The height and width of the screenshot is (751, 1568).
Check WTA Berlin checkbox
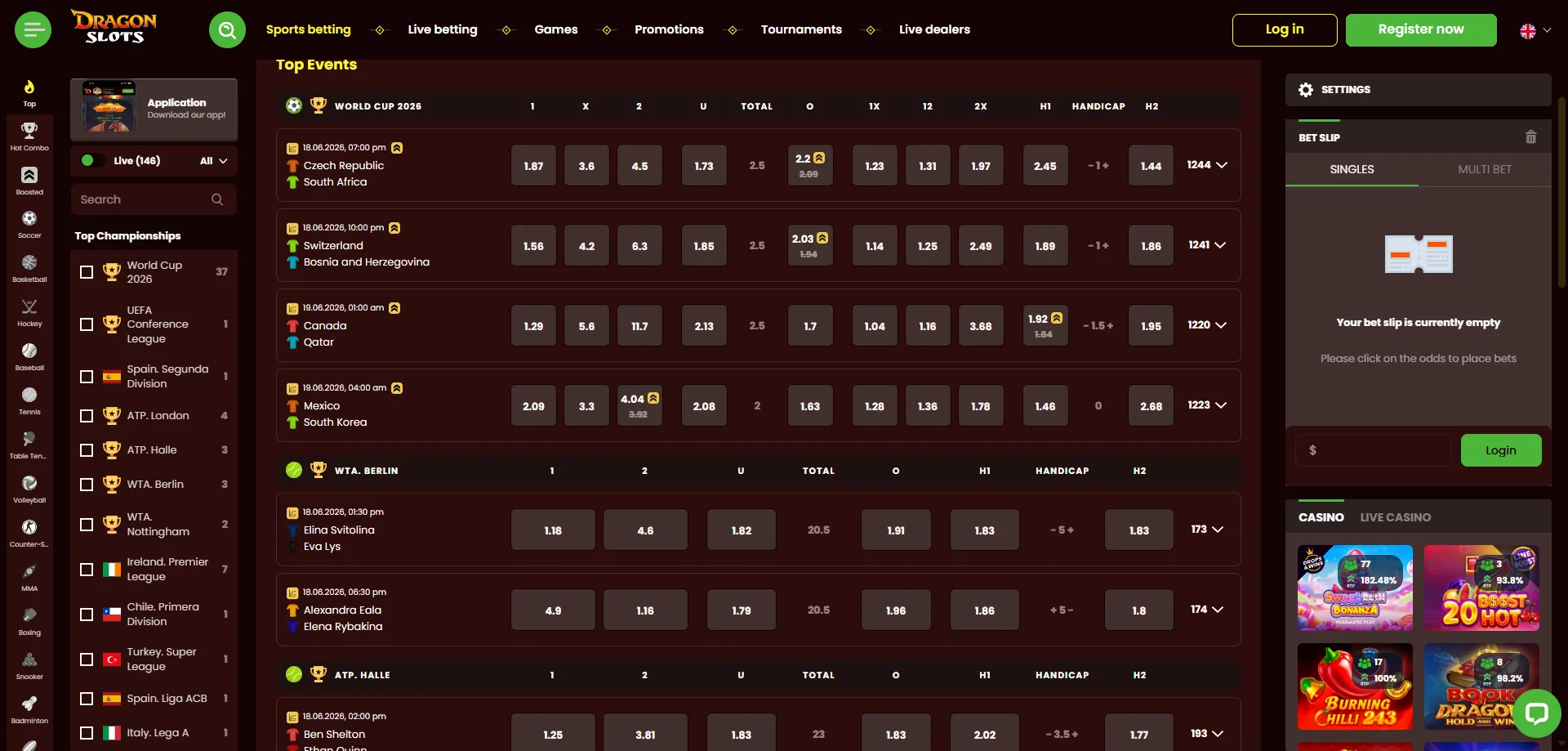click(87, 485)
